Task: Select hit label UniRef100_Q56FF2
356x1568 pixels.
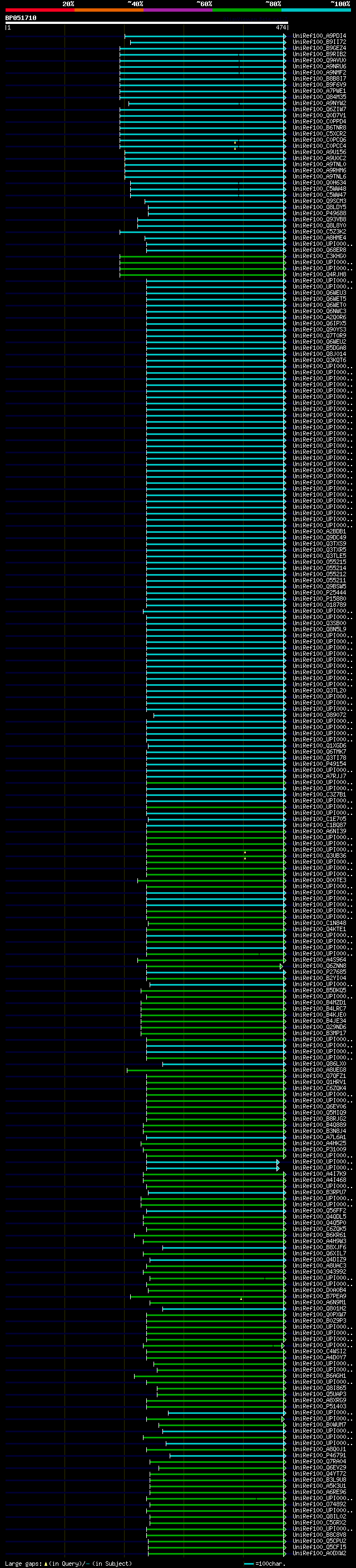Action: click(319, 1211)
